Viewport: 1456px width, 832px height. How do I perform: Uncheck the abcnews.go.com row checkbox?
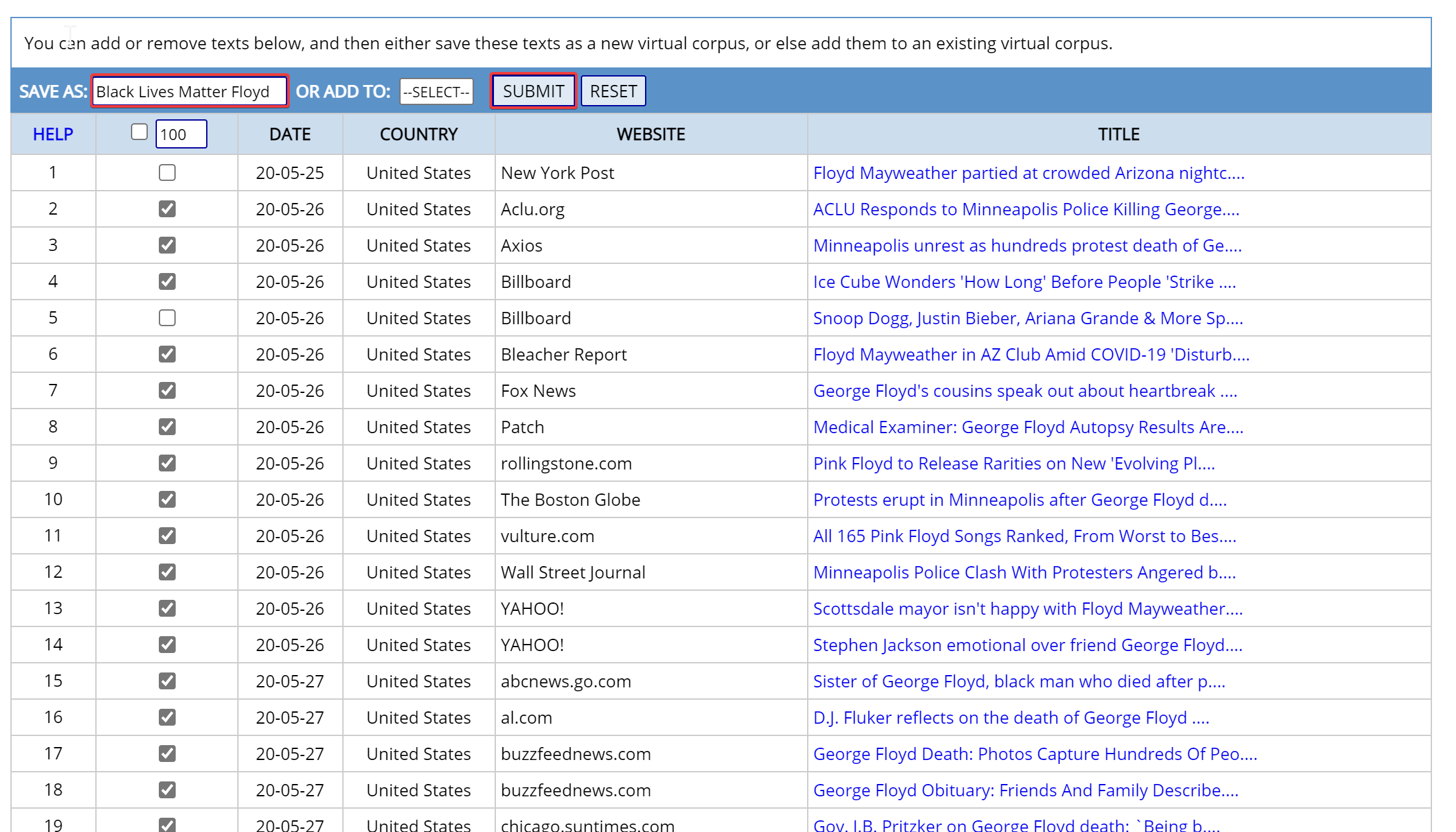point(167,681)
